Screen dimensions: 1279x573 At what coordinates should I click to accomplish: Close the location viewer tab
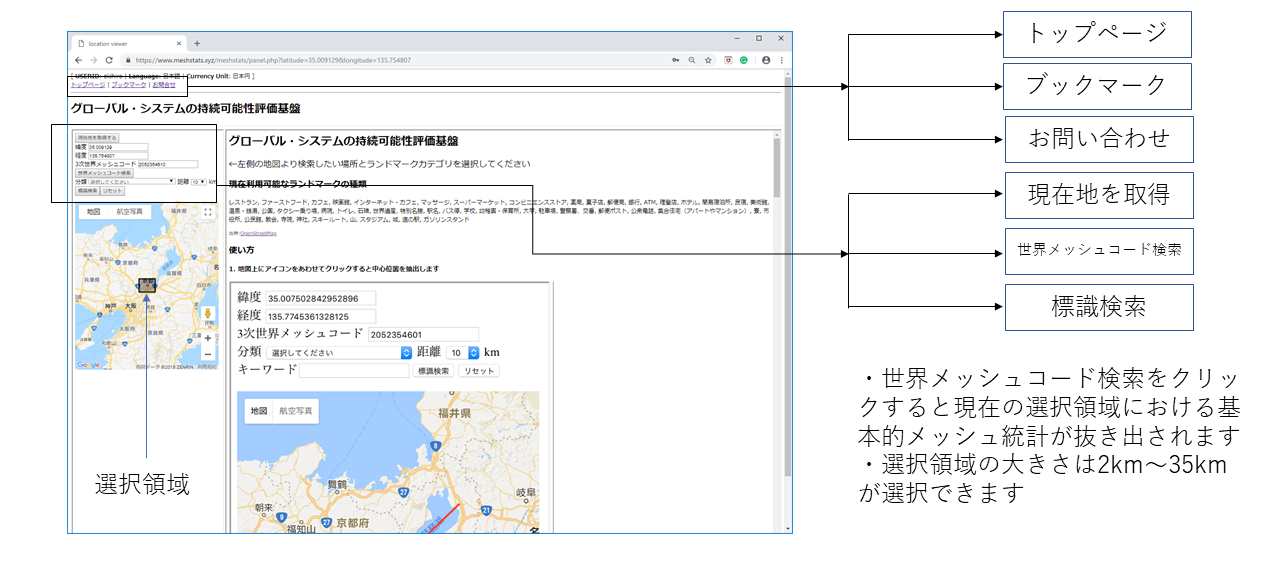[179, 43]
